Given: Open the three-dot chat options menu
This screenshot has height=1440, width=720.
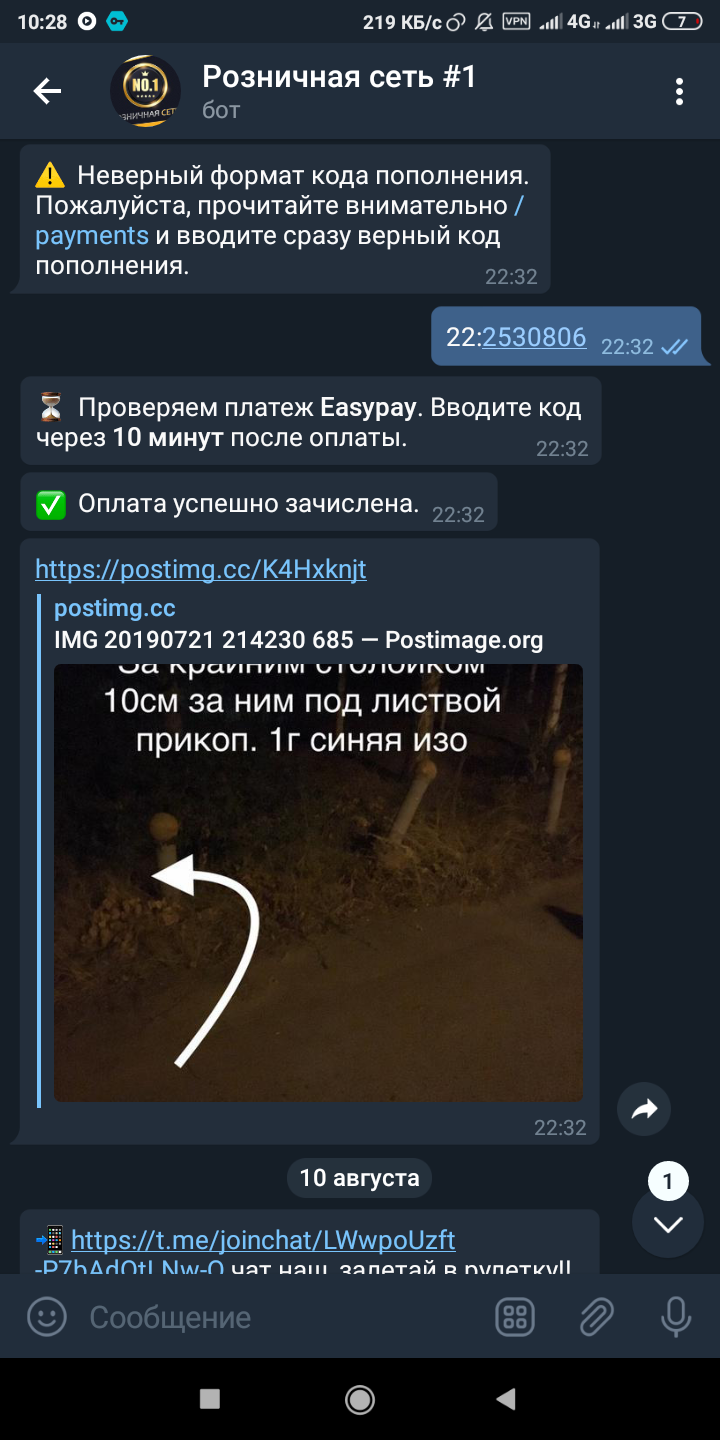Looking at the screenshot, I should pos(679,92).
